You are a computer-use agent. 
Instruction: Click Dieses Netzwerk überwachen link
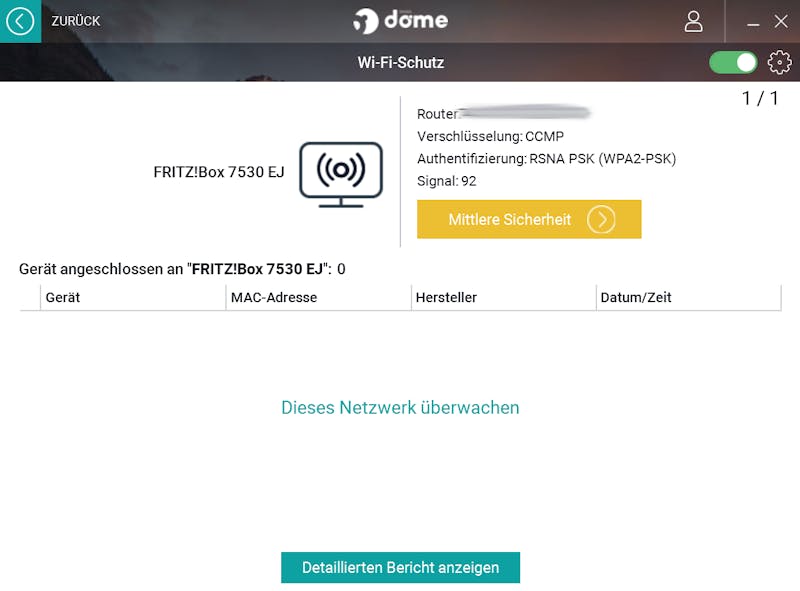pos(401,408)
